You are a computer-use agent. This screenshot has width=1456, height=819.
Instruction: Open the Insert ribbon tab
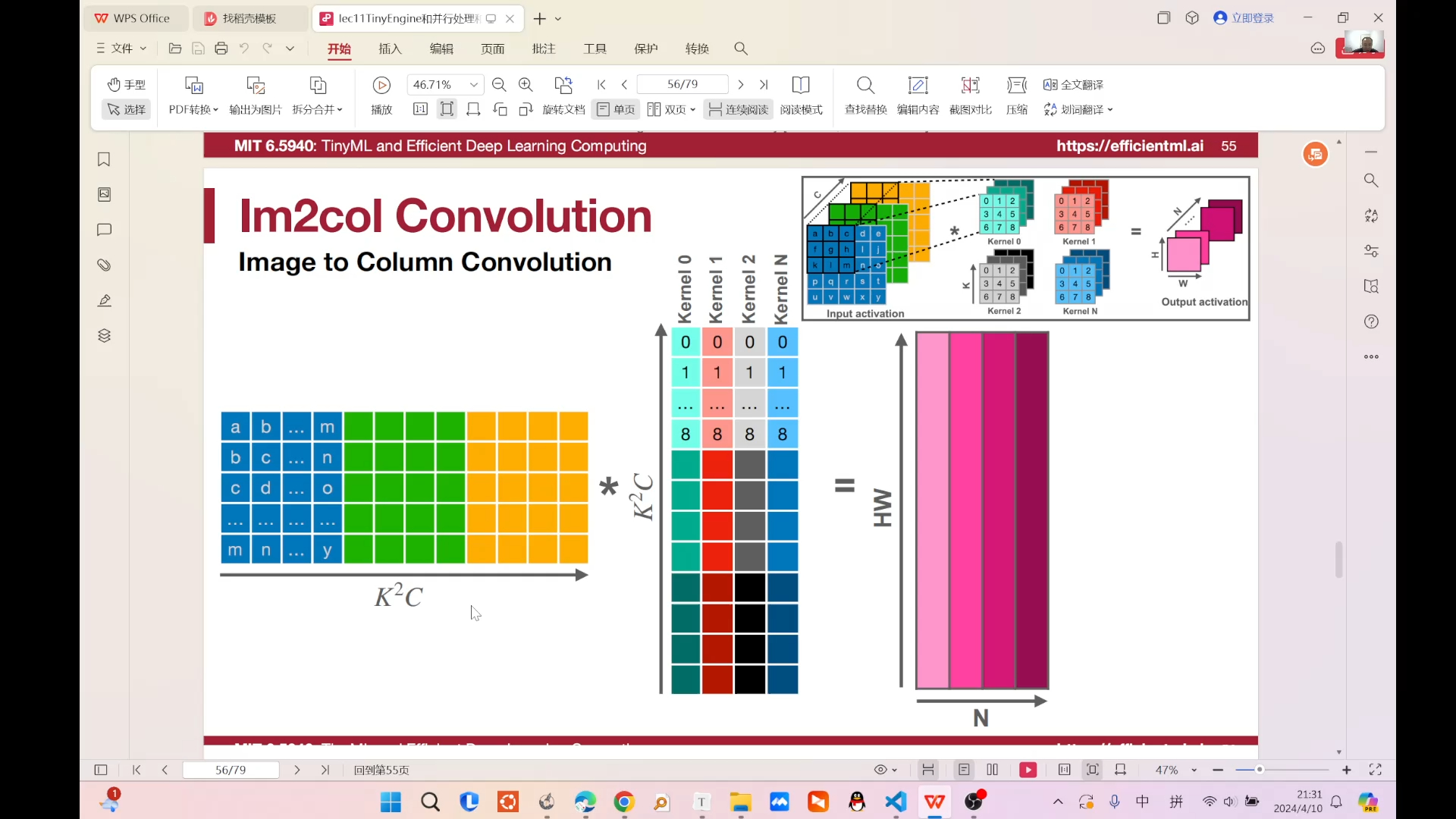pos(390,49)
